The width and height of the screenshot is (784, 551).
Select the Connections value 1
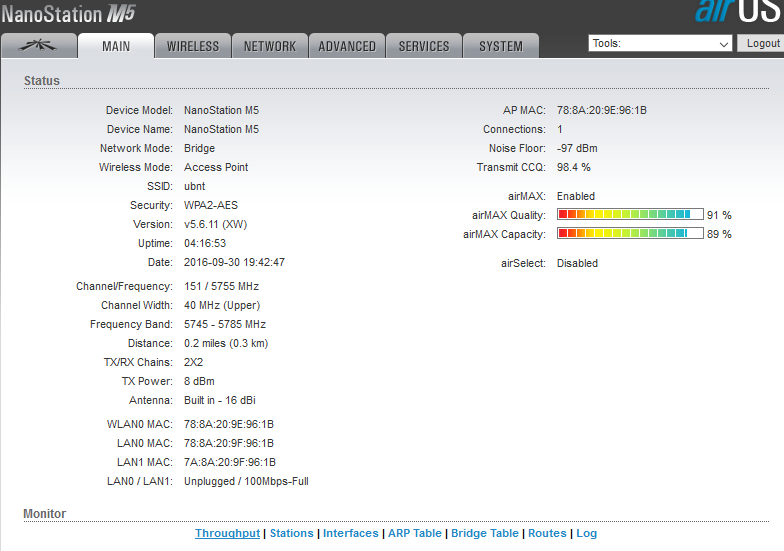[x=560, y=129]
